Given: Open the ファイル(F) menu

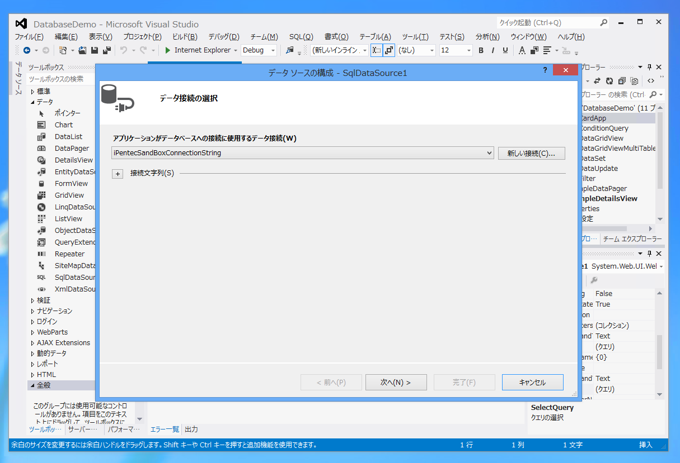Looking at the screenshot, I should [x=29, y=37].
